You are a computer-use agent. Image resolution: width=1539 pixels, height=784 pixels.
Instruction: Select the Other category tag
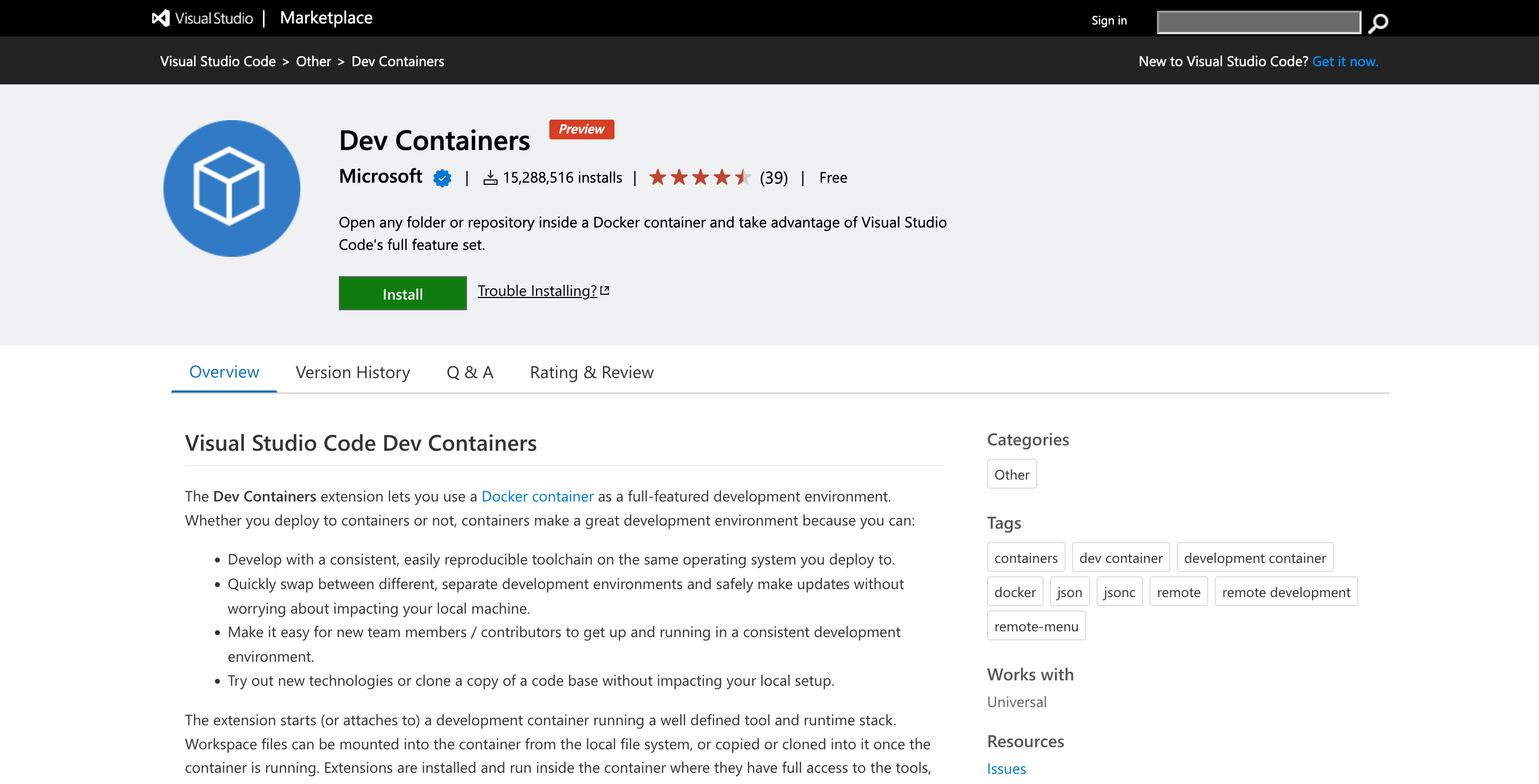tap(1012, 474)
